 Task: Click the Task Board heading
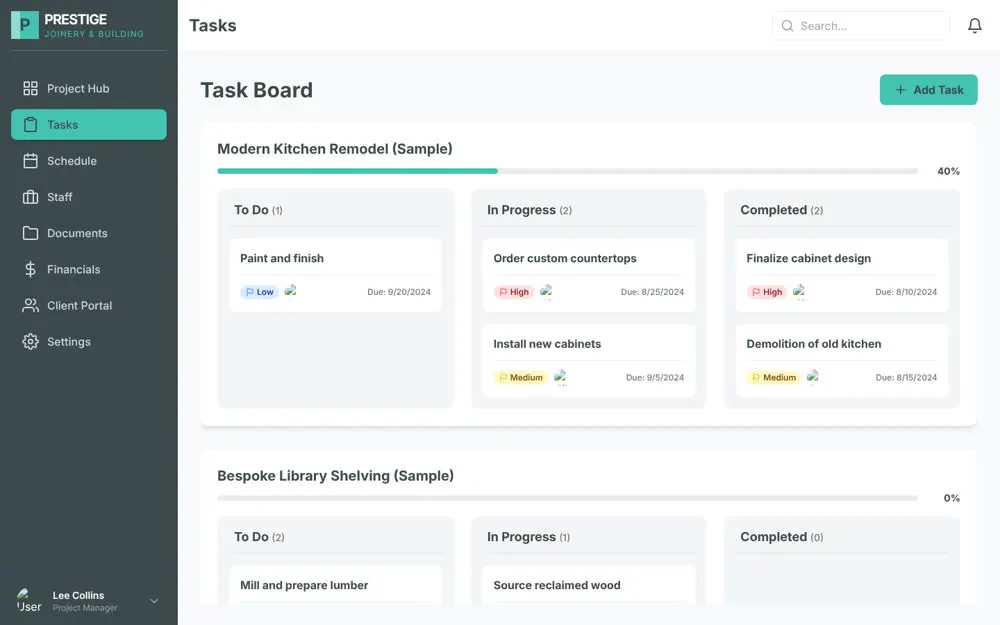257,90
